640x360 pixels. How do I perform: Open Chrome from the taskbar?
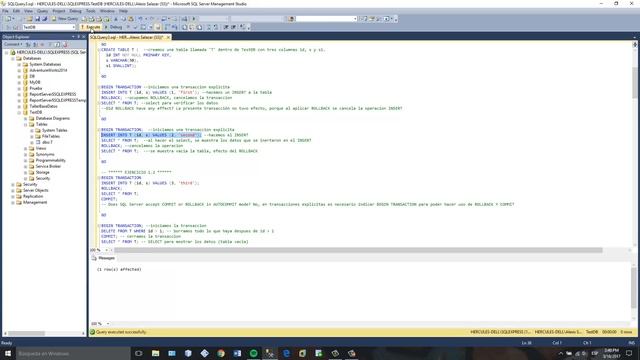[x=221, y=353]
